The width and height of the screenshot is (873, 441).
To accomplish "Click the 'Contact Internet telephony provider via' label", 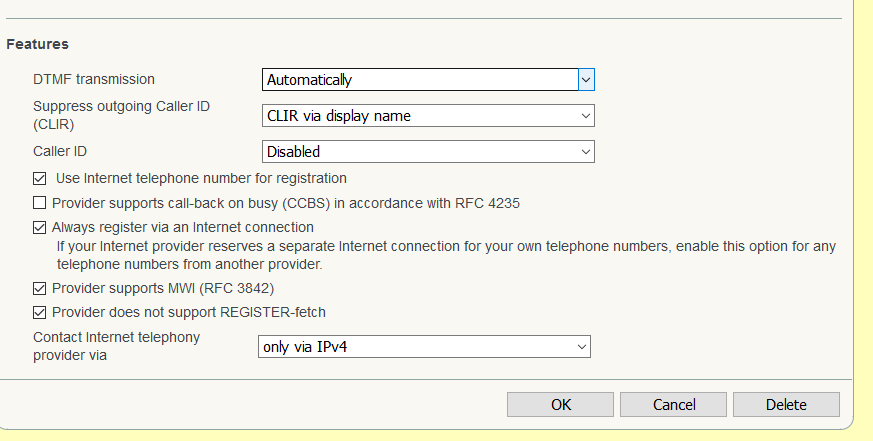I will pyautogui.click(x=116, y=346).
